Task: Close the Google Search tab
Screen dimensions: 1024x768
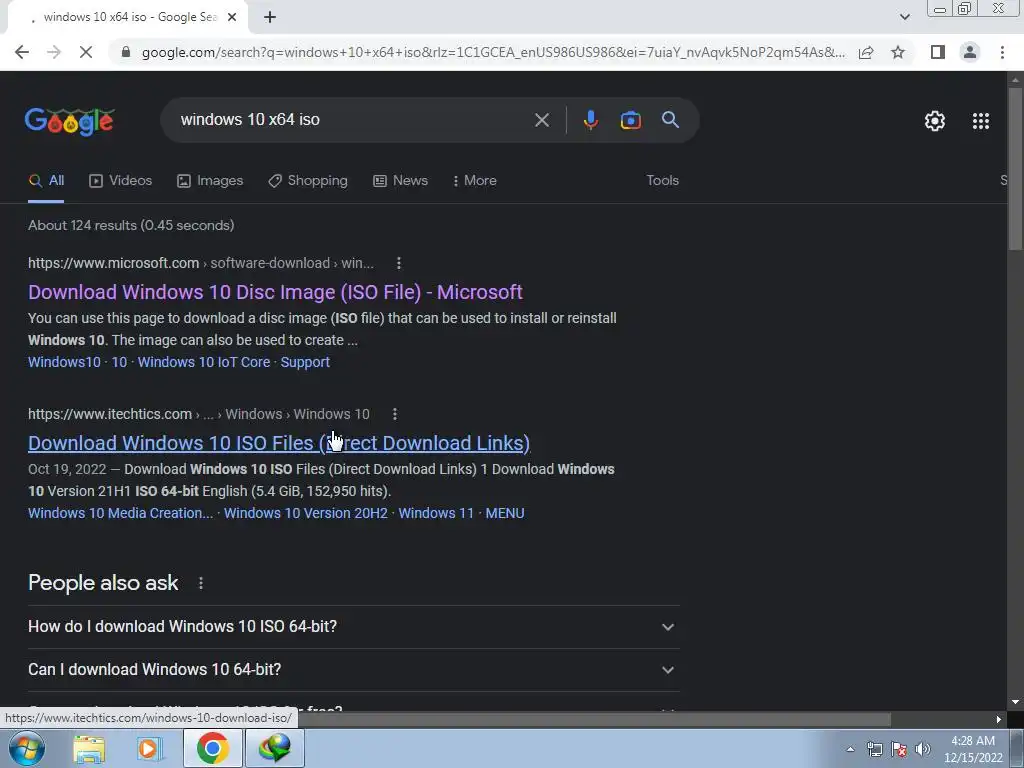Action: tap(232, 18)
